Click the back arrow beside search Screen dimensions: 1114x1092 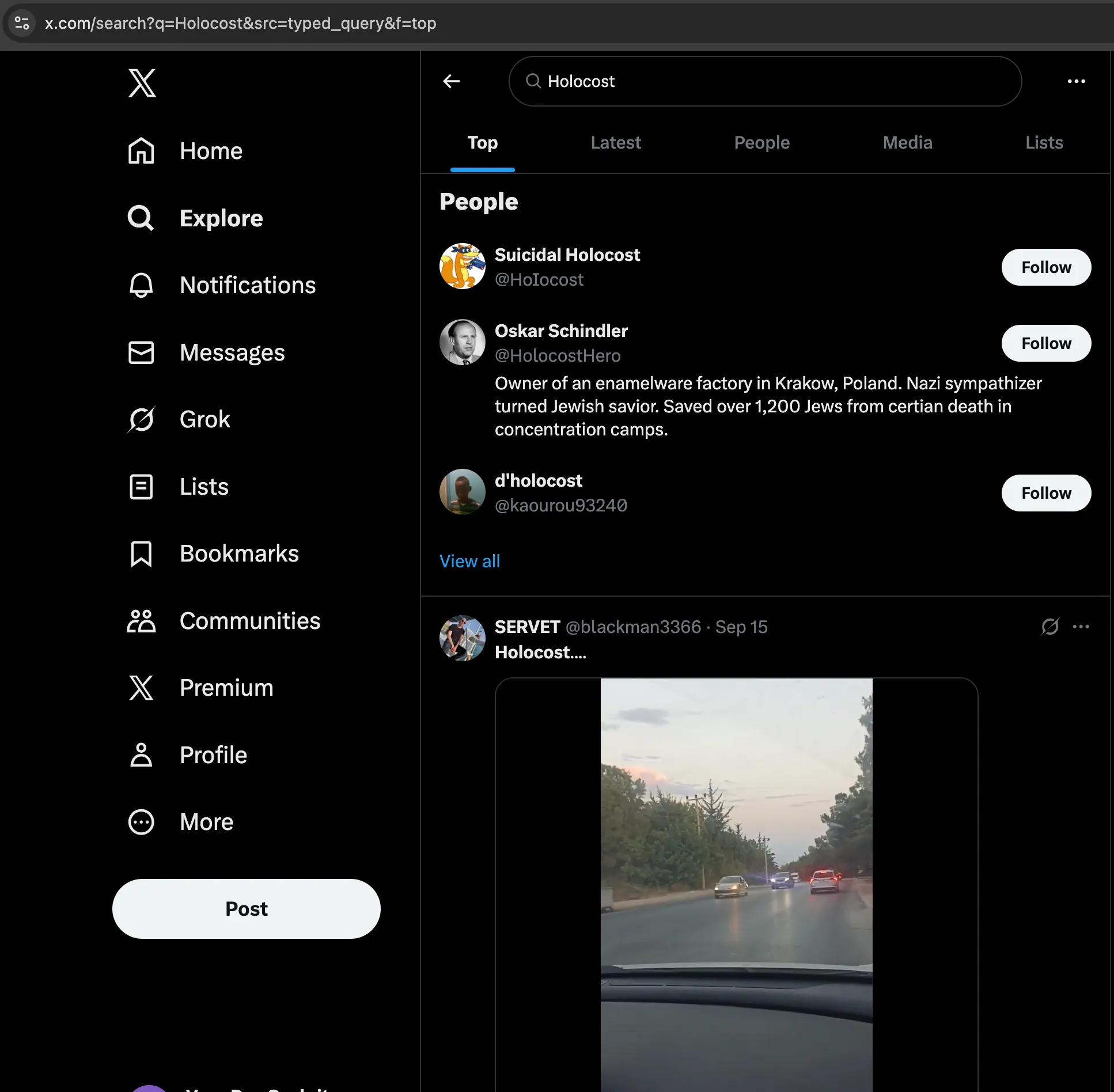[452, 81]
